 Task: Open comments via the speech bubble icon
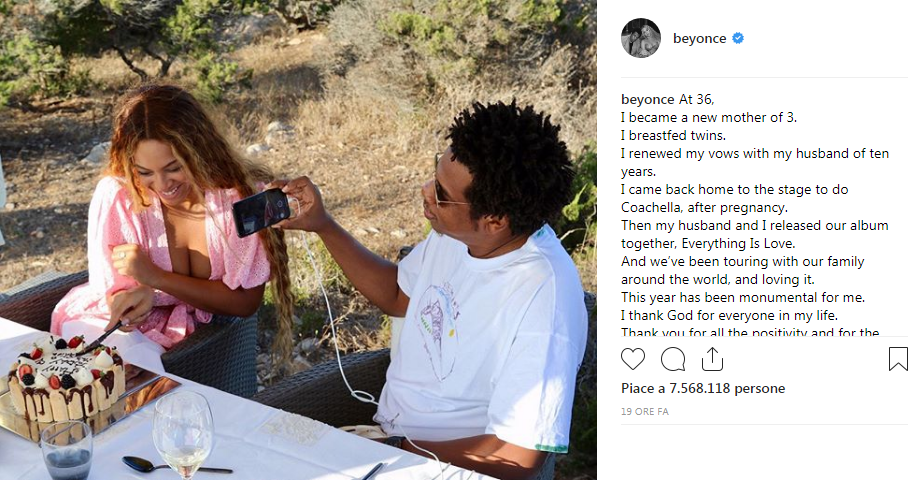pos(673,359)
